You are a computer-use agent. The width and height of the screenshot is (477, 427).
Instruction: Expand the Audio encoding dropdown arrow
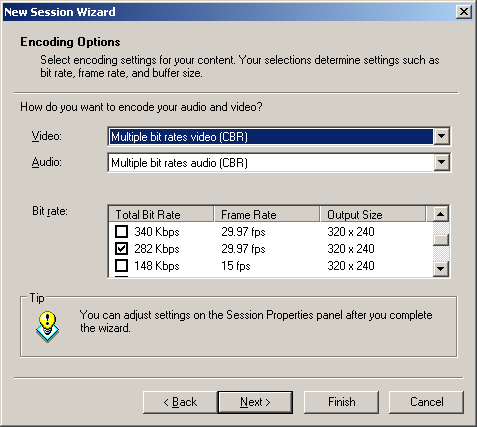coord(441,162)
